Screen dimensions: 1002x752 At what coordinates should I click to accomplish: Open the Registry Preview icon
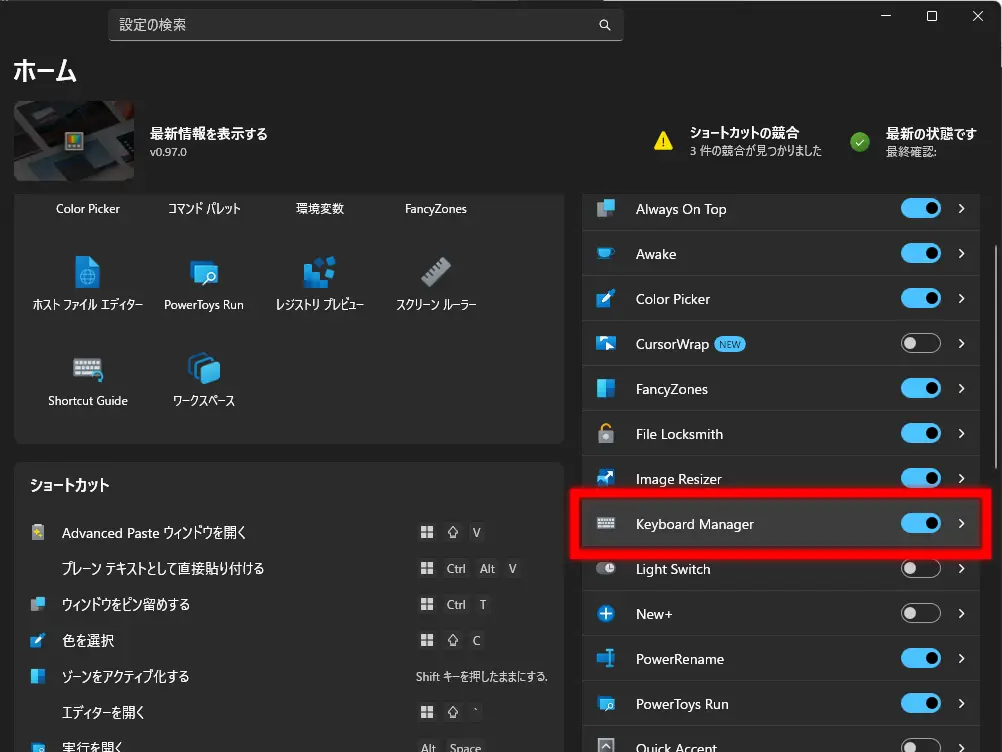[319, 272]
